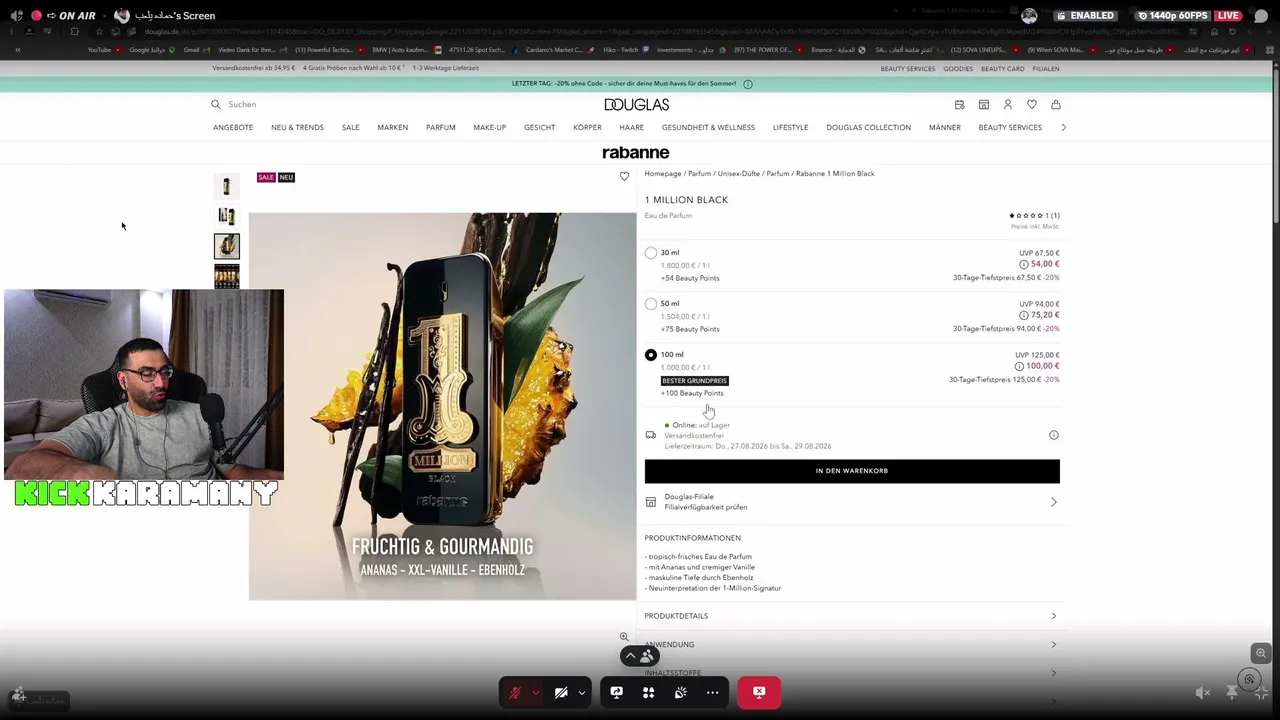
Task: Open the promo code info icon in banner
Action: [x=748, y=84]
